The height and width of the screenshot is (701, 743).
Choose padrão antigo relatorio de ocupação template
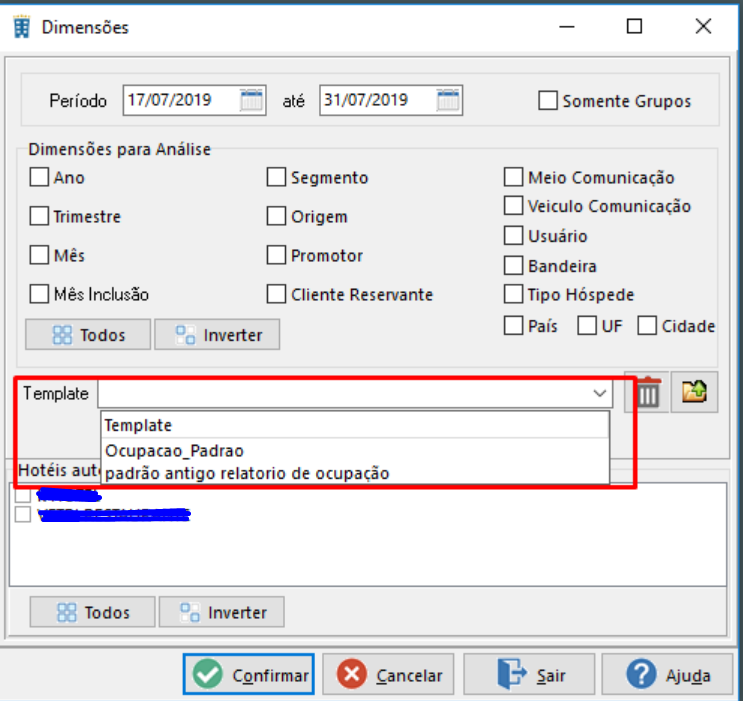pyautogui.click(x=355, y=473)
